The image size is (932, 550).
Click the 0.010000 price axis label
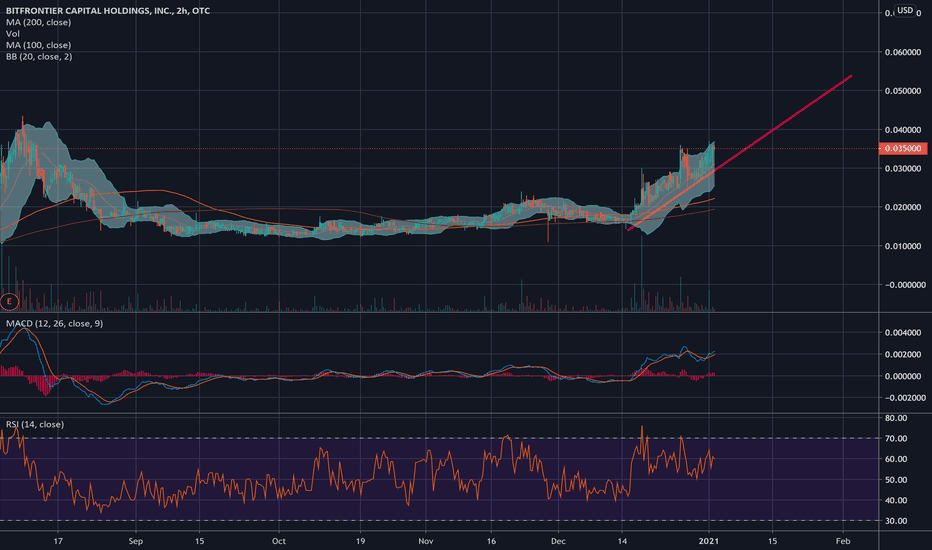pos(903,246)
